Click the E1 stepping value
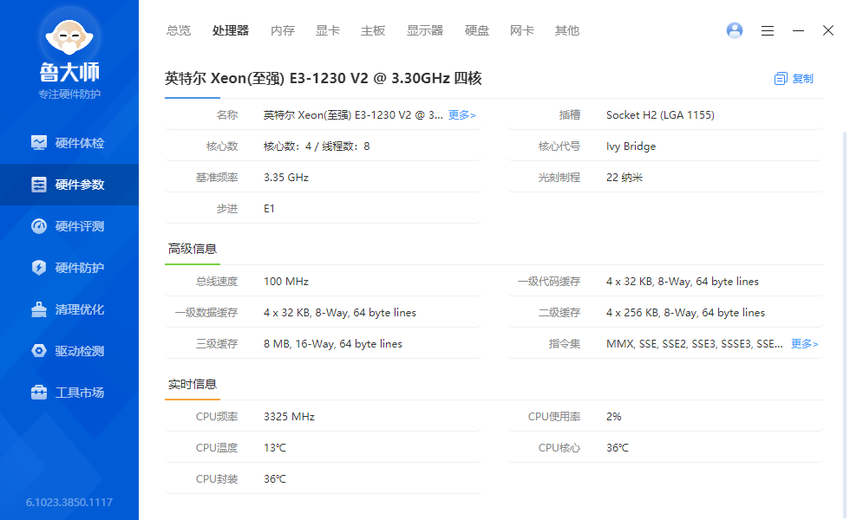The height and width of the screenshot is (520, 850). [269, 209]
